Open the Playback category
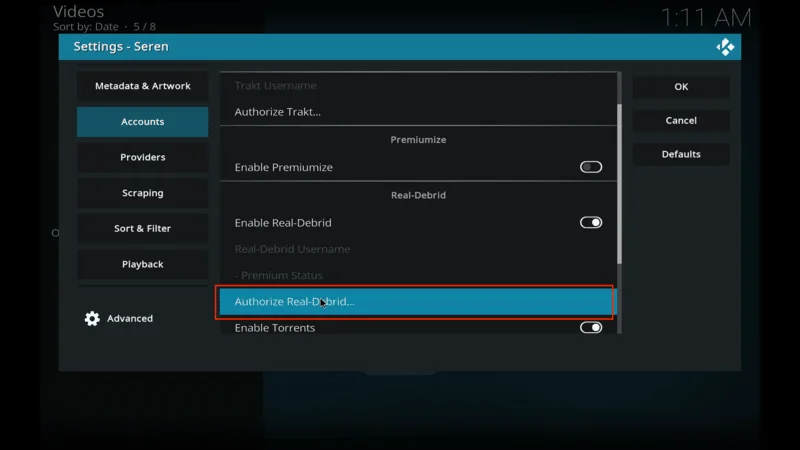800x450 pixels. coord(142,264)
